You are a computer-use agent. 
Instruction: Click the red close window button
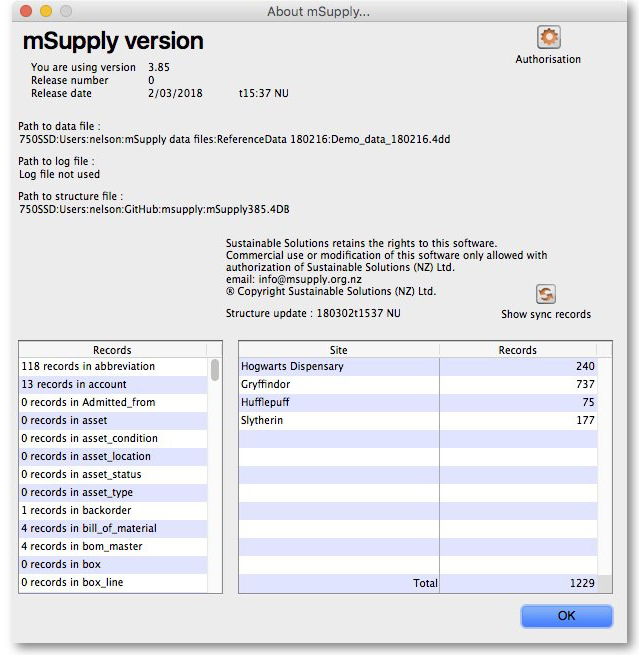pos(26,11)
